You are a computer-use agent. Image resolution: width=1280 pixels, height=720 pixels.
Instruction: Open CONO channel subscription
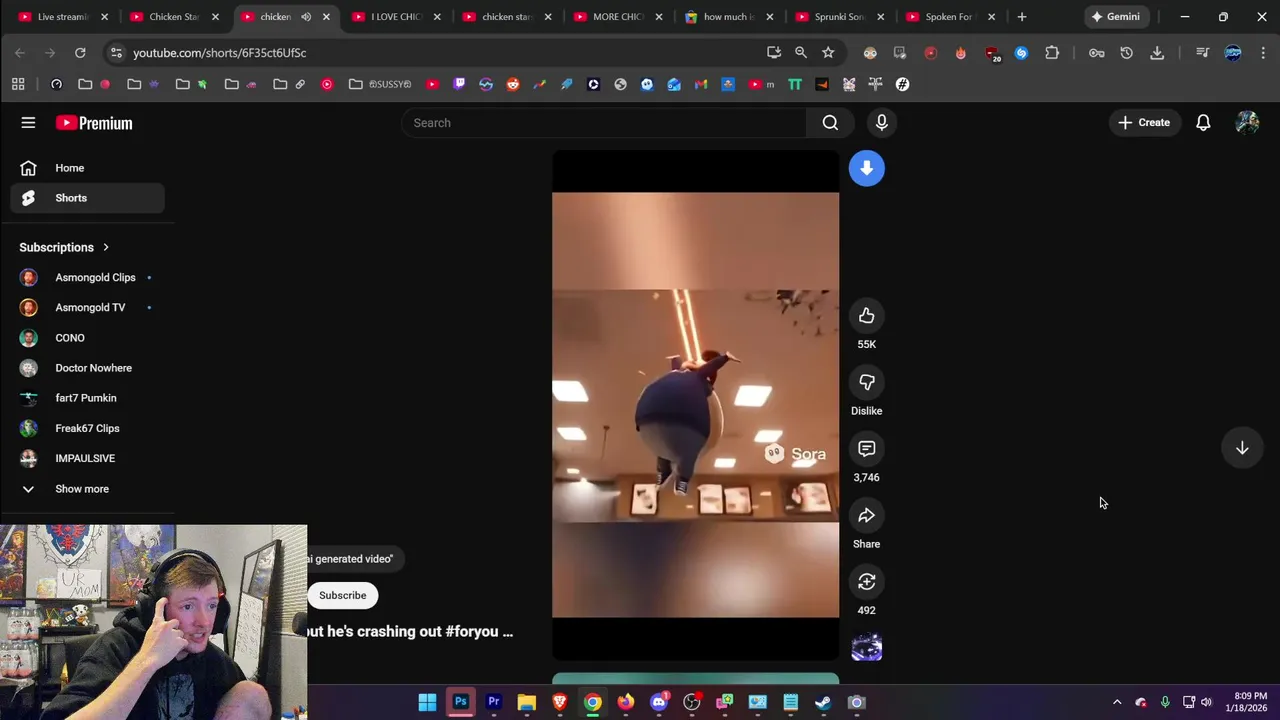[88, 338]
